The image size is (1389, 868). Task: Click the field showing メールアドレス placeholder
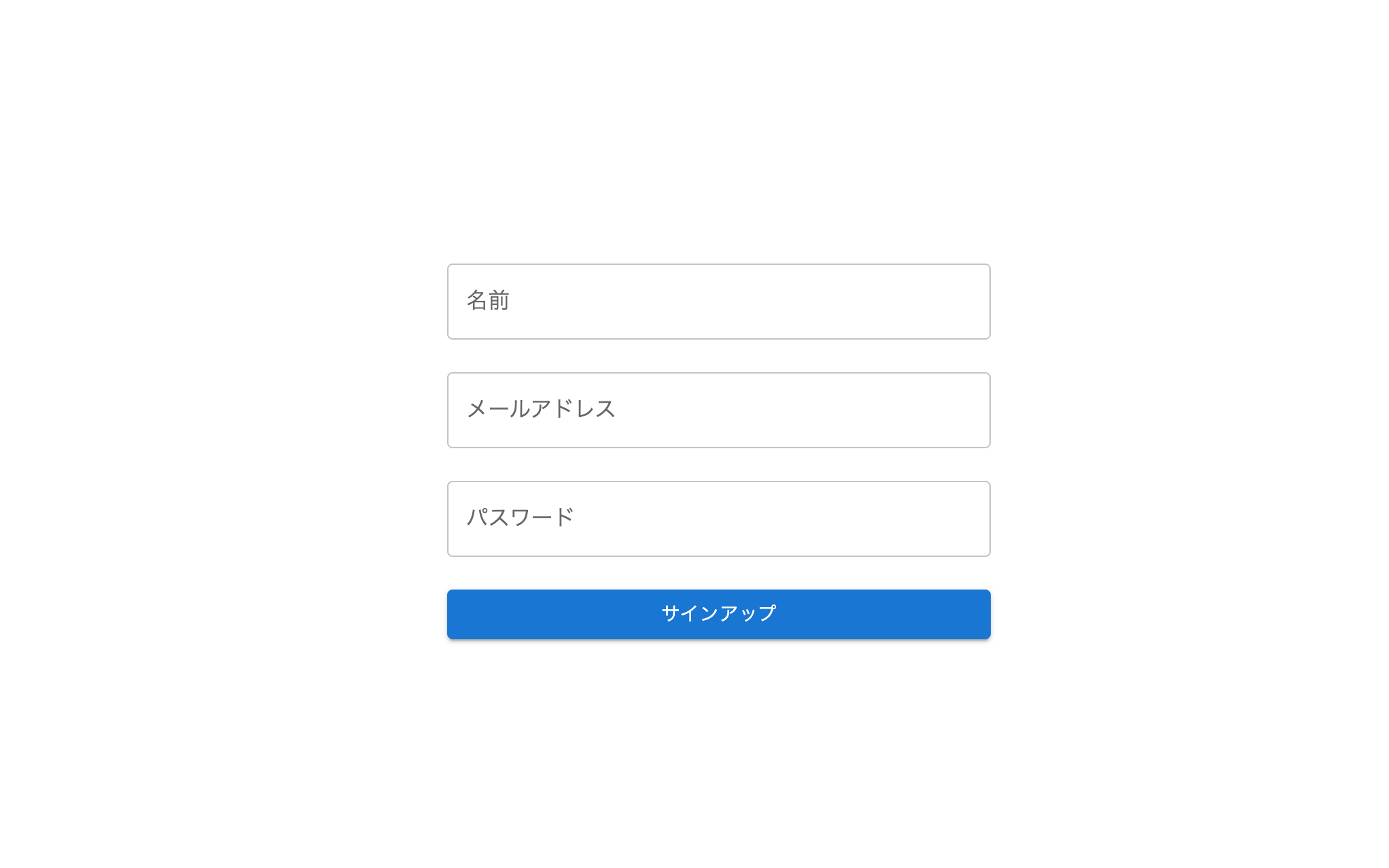pyautogui.click(x=718, y=410)
